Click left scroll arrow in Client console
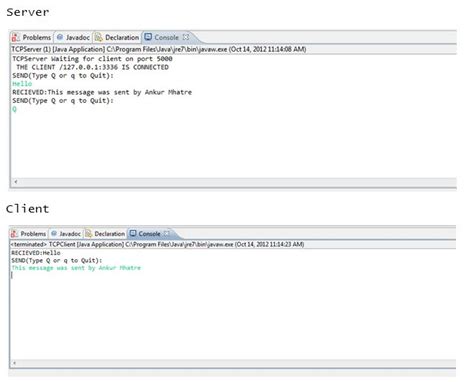Viewport: 474px width, 382px height. click(14, 363)
